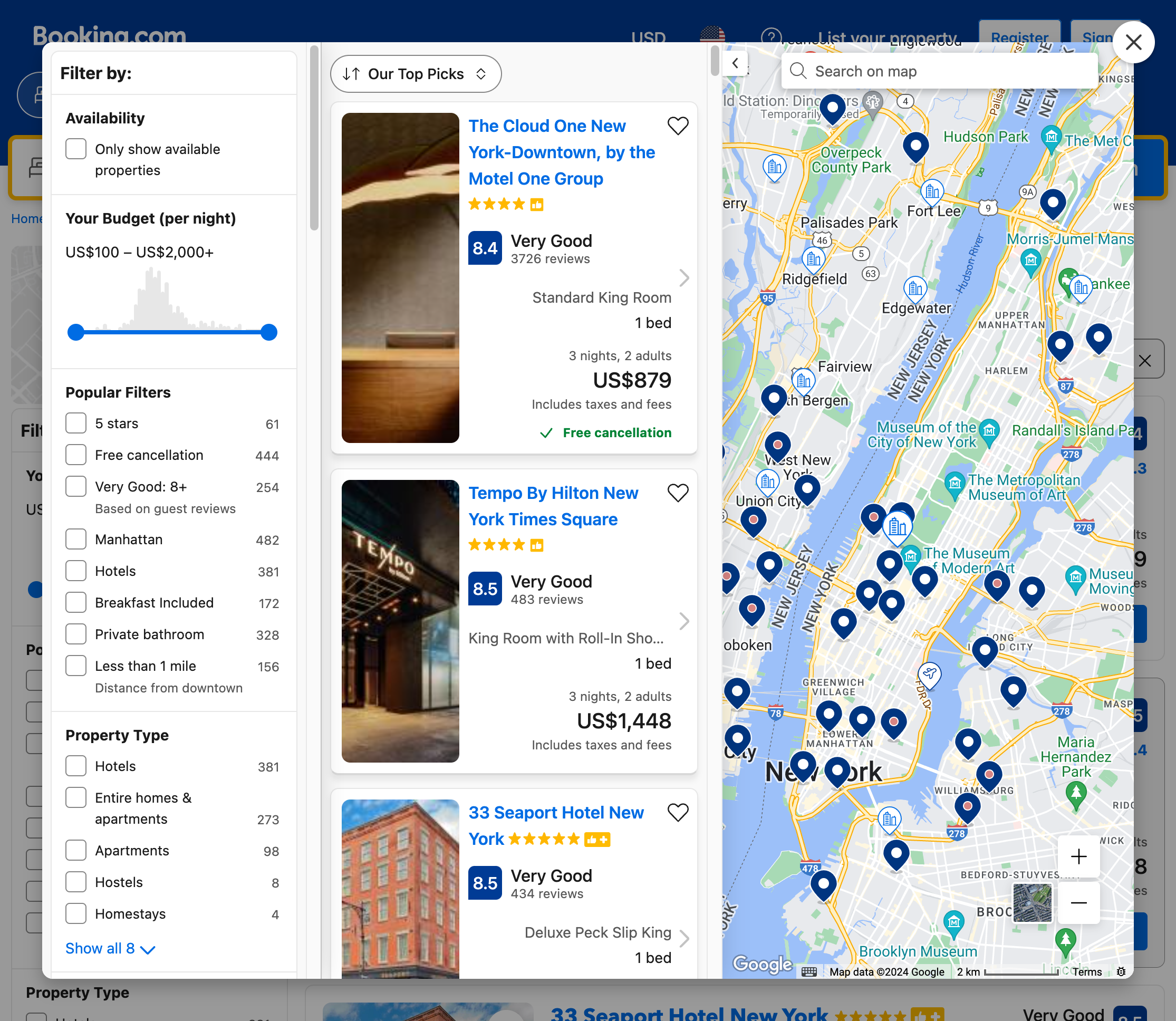The image size is (1176, 1021).
Task: Enable the Manhattan location filter
Action: click(76, 539)
